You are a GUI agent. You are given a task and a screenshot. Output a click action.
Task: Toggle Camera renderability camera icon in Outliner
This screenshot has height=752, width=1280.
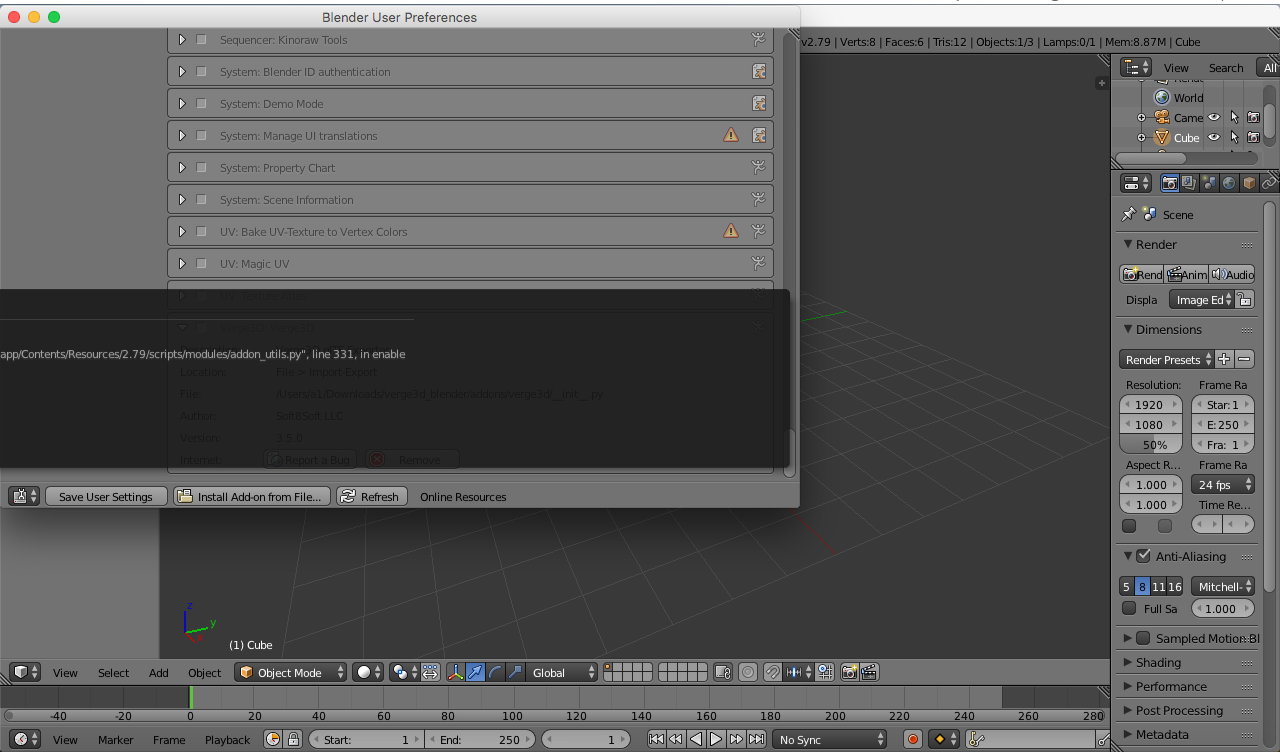1253,117
